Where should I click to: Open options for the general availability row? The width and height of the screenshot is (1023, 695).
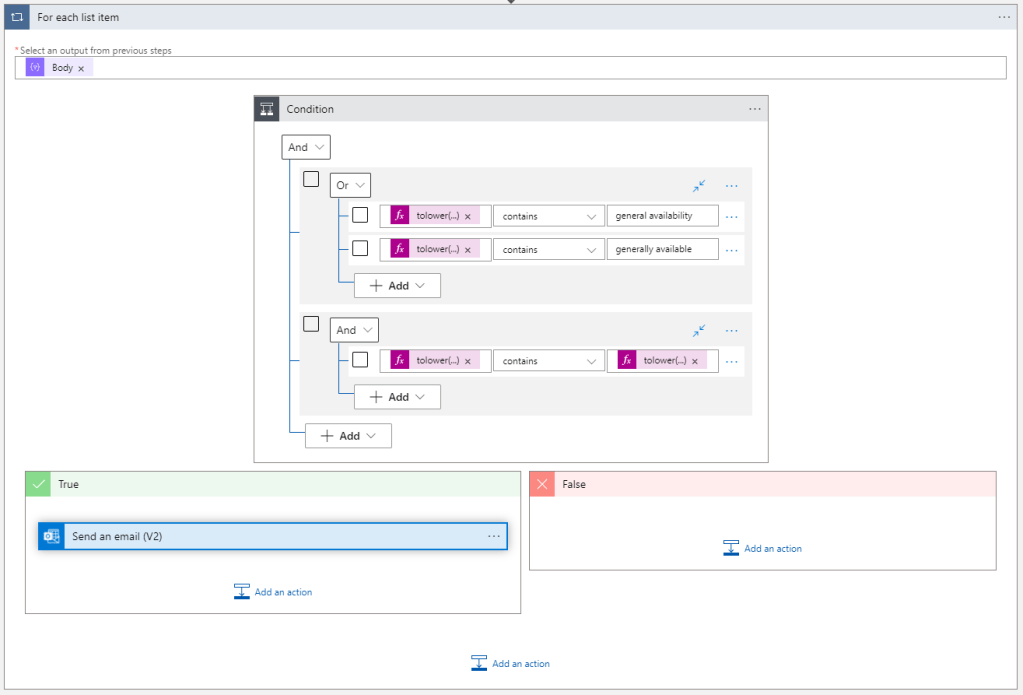[732, 216]
